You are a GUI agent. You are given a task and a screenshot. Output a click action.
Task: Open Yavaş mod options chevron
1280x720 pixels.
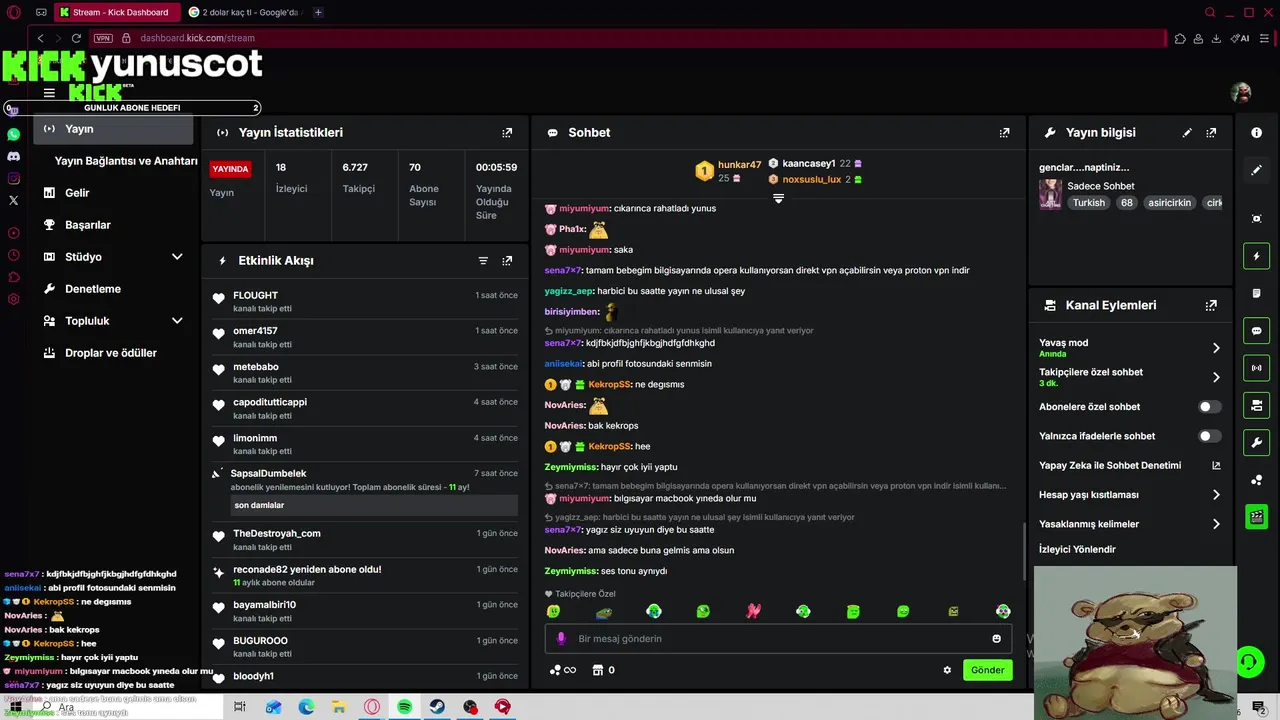pos(1216,348)
